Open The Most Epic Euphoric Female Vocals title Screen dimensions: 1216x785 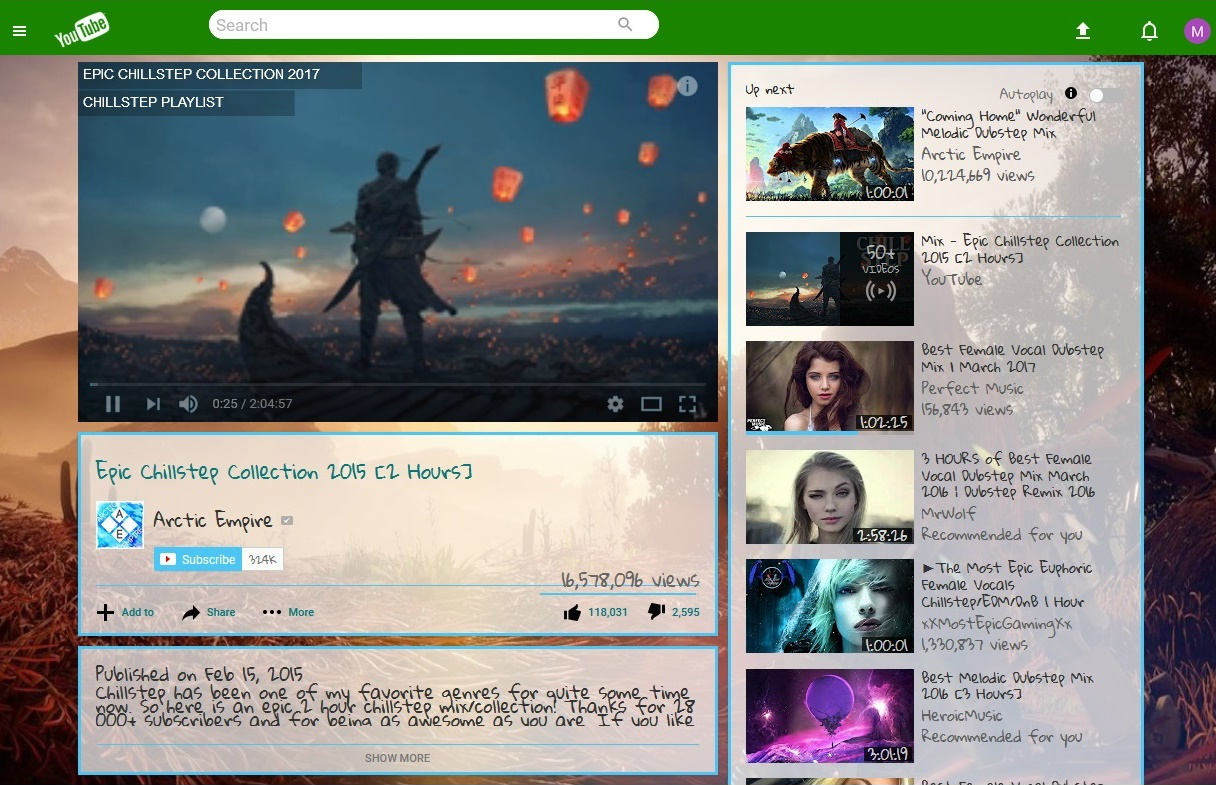pos(1007,584)
